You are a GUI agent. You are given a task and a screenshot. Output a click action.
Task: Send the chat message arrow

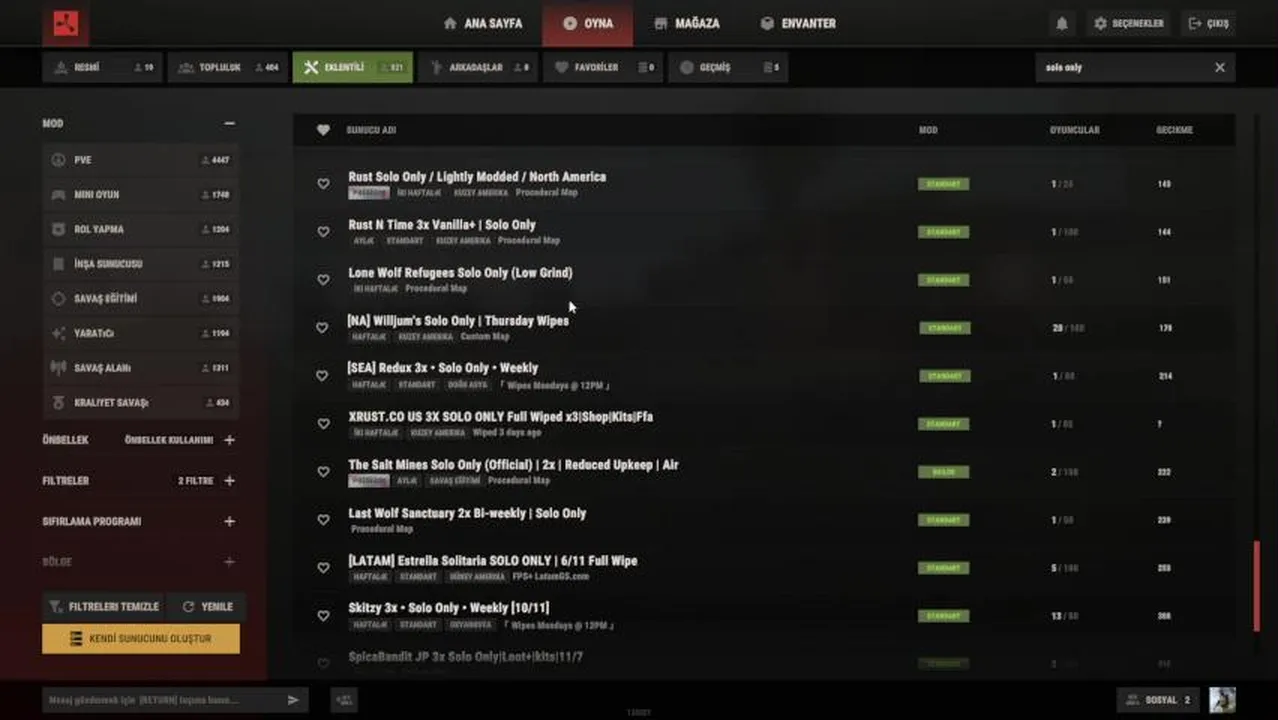coord(293,700)
